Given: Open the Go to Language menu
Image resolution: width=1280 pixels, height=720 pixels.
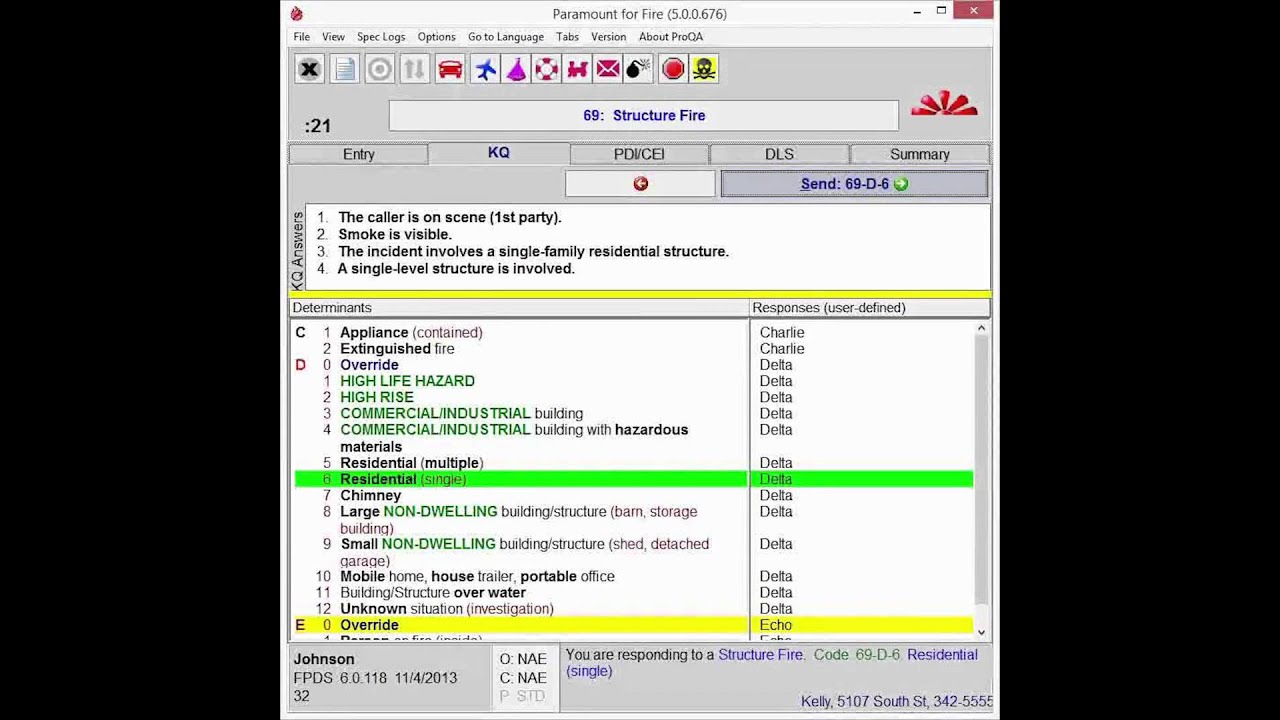Looking at the screenshot, I should point(506,37).
